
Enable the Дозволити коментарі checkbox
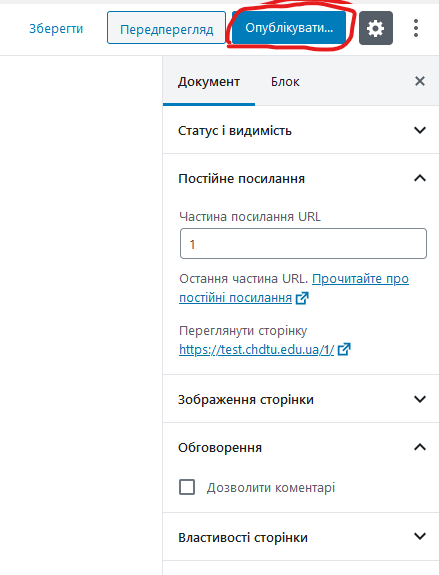tap(187, 487)
